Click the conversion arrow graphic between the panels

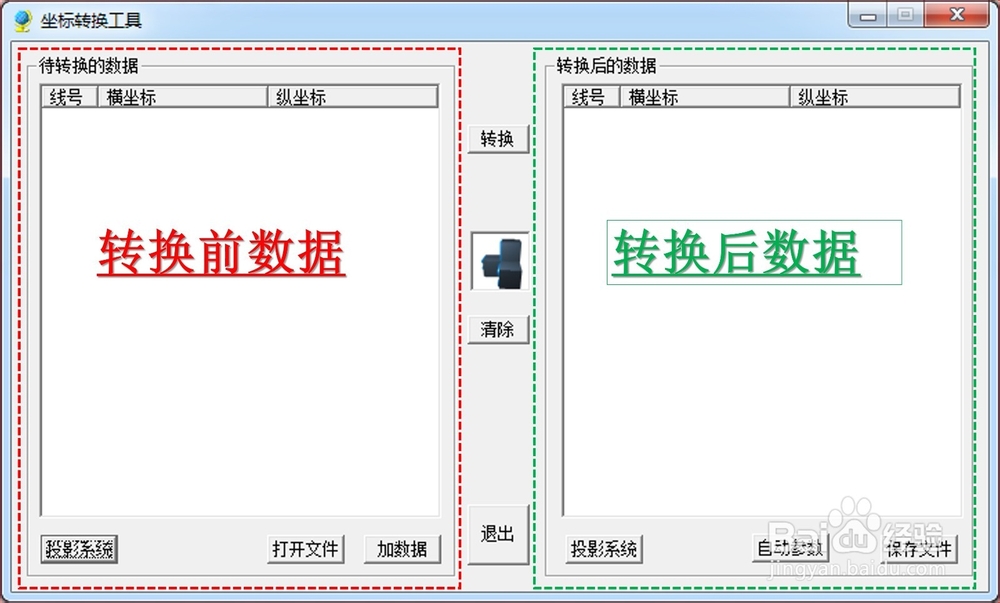[498, 261]
